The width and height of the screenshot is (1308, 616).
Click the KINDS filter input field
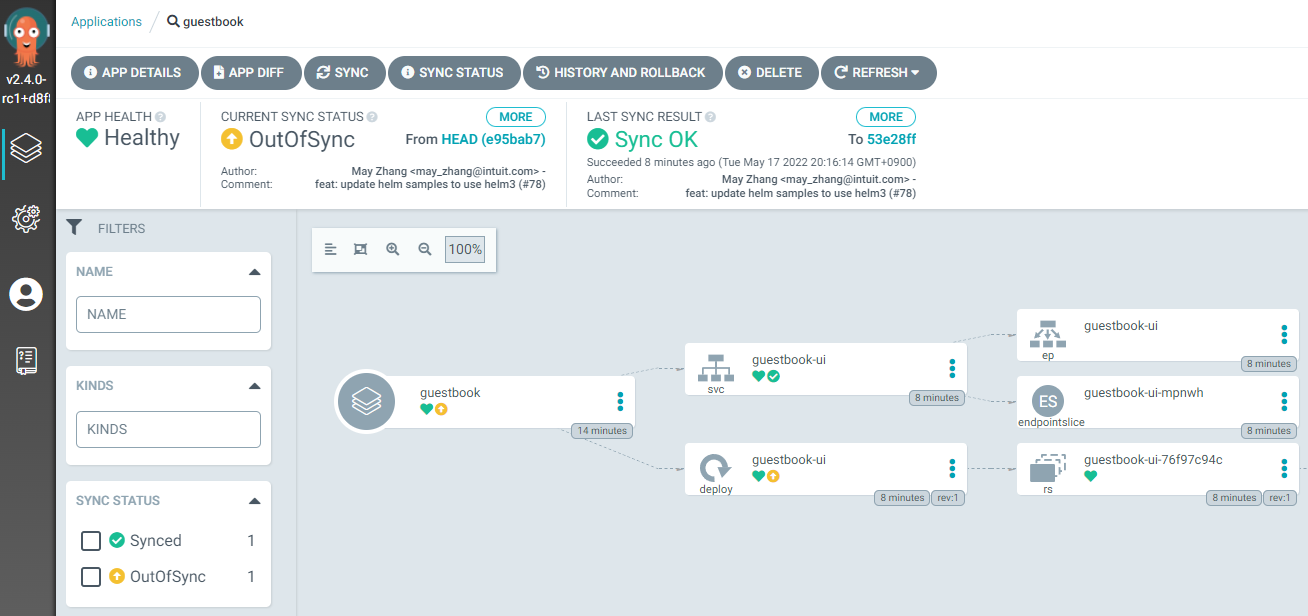coord(168,429)
